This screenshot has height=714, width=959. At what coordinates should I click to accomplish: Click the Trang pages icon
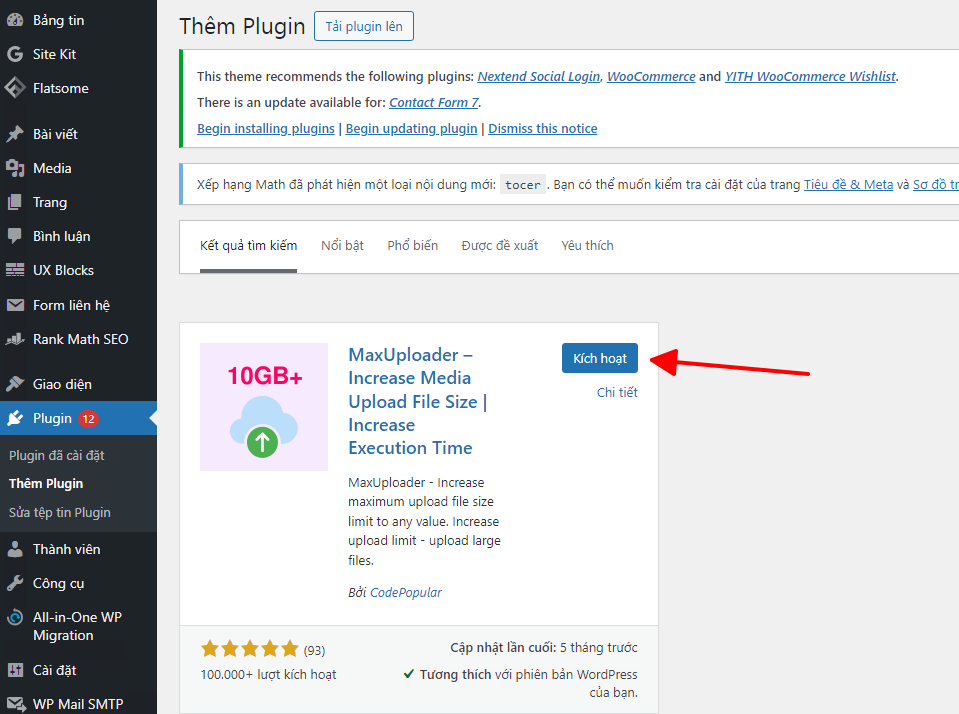[15, 202]
